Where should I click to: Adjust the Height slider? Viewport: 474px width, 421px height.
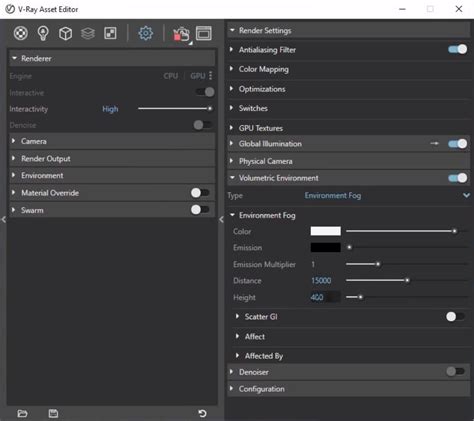(x=407, y=297)
